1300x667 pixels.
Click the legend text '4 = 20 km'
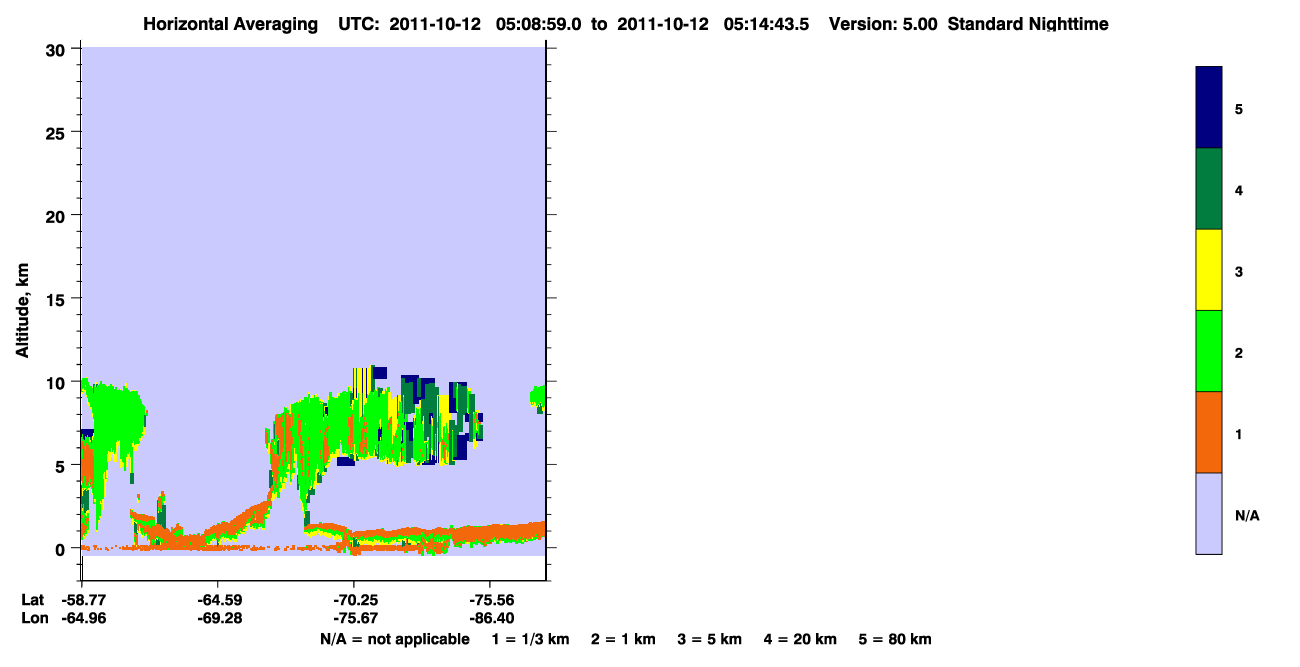(x=800, y=639)
